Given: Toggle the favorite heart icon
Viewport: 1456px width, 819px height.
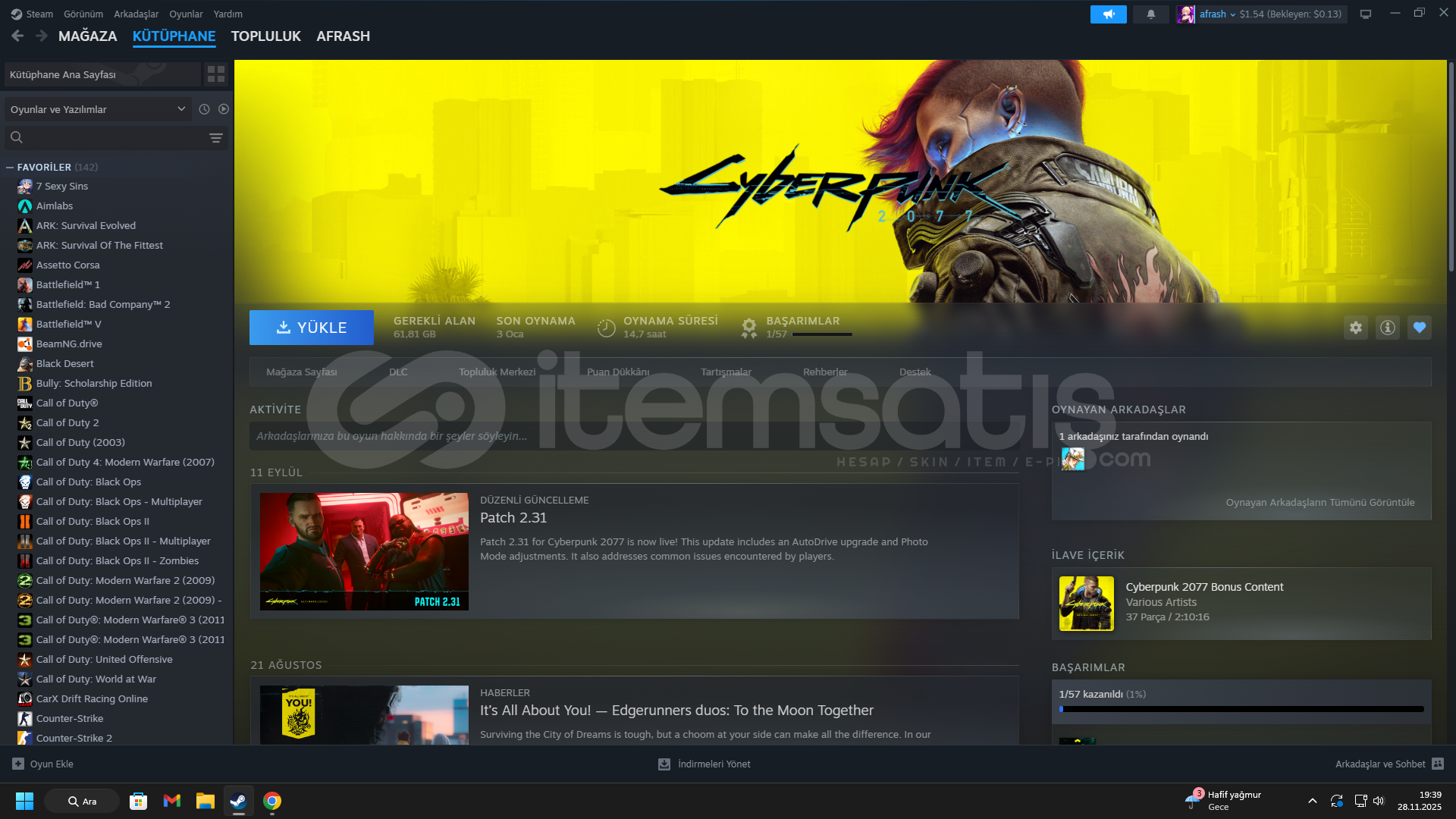Looking at the screenshot, I should [1419, 328].
